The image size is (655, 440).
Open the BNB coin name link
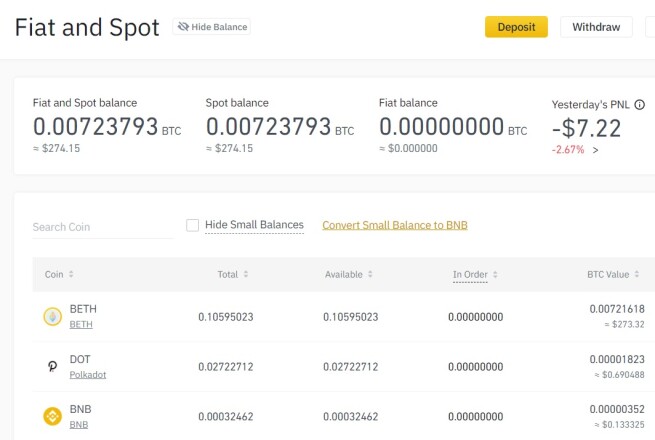79,425
